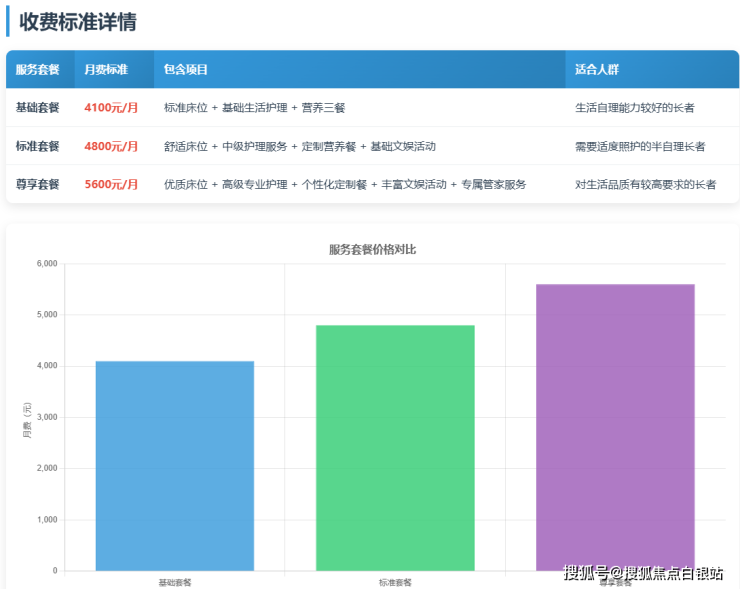This screenshot has width=740, height=589.
Task: Select the 包含项目 column header
Action: pos(186,70)
